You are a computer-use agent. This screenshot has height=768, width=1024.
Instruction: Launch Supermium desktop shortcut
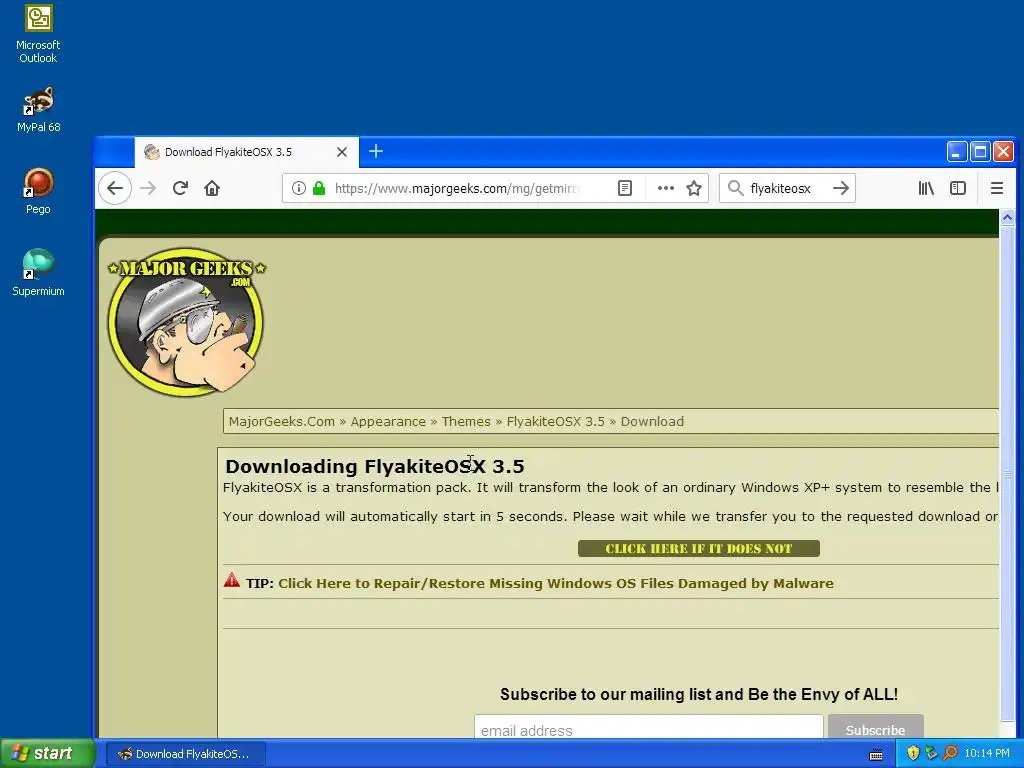(38, 273)
